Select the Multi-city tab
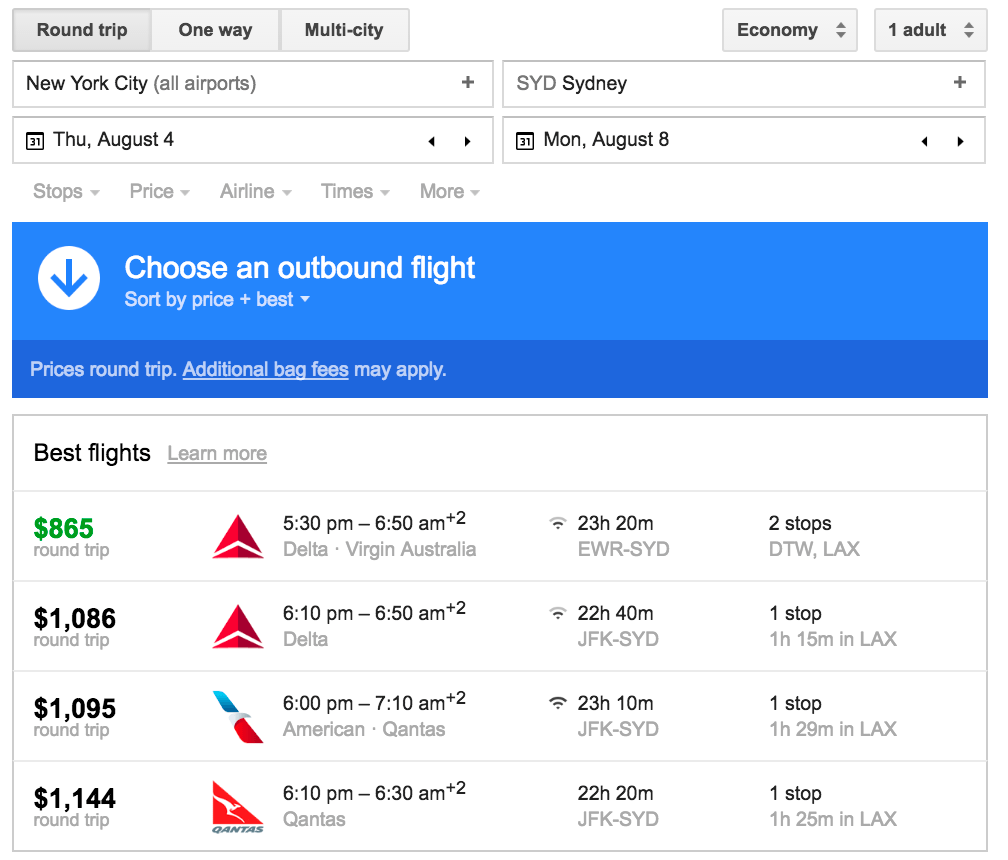The height and width of the screenshot is (860, 1008). tap(344, 30)
